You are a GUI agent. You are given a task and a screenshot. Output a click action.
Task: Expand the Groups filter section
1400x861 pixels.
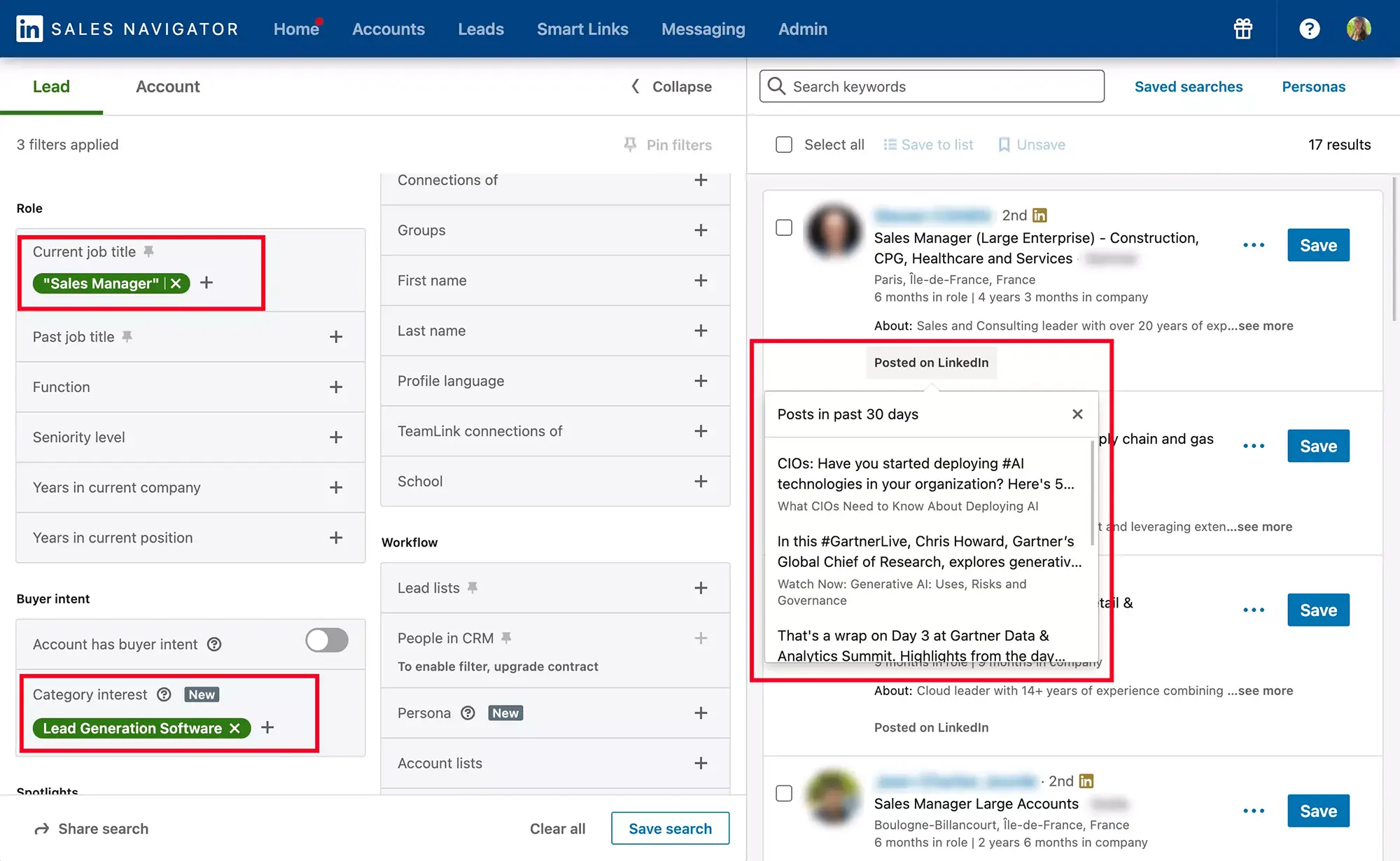click(700, 228)
